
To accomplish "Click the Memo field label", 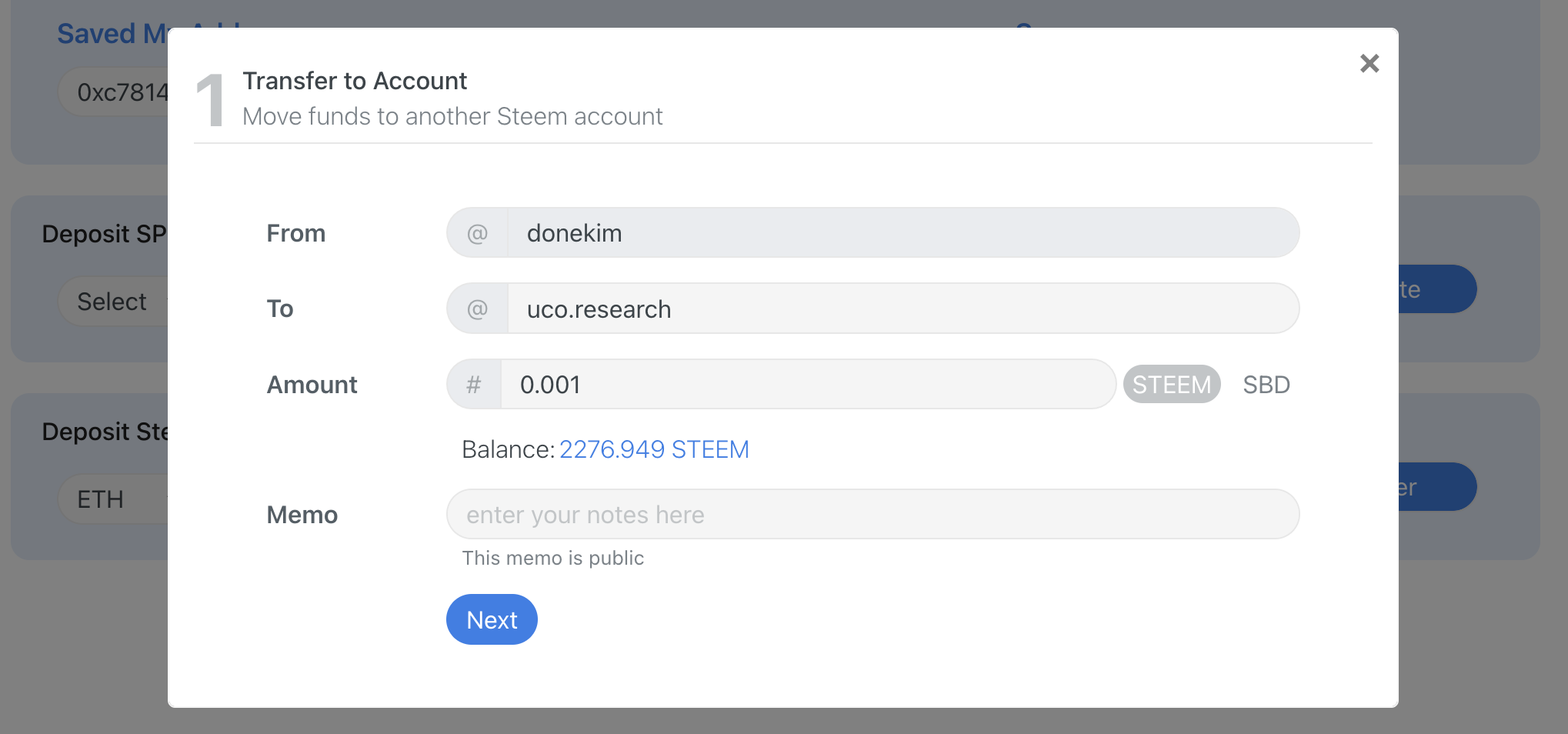I will (302, 515).
